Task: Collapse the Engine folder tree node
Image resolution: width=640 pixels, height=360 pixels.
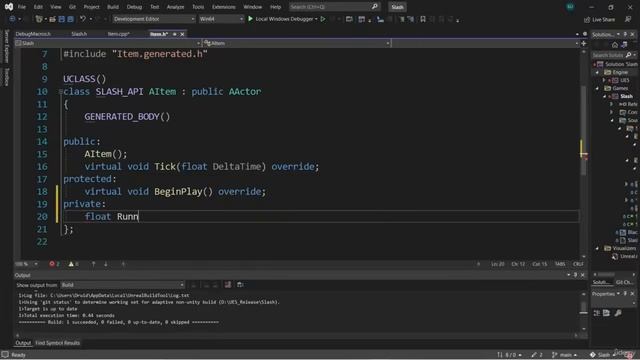Action: point(598,72)
